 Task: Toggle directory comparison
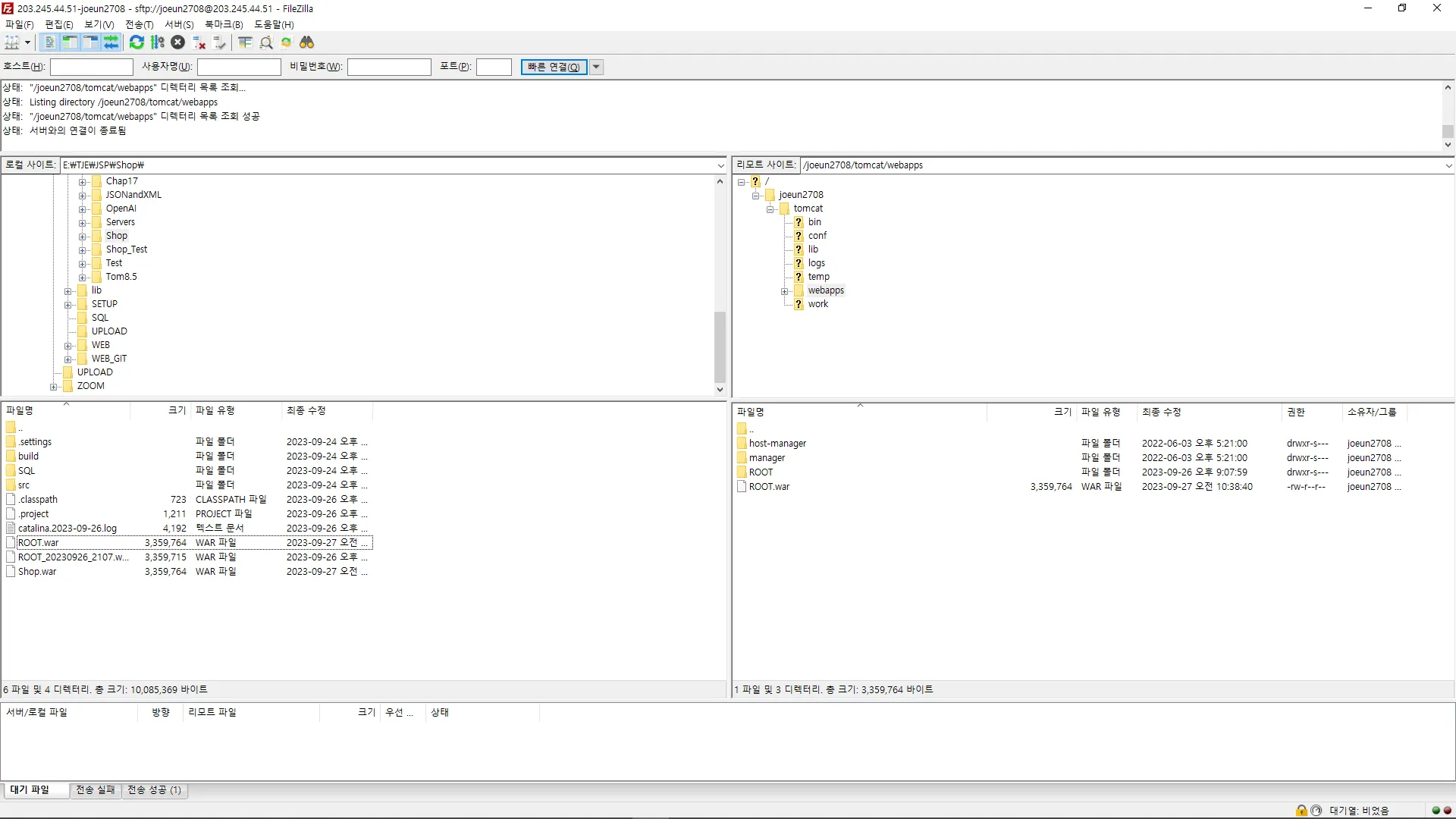(x=266, y=42)
